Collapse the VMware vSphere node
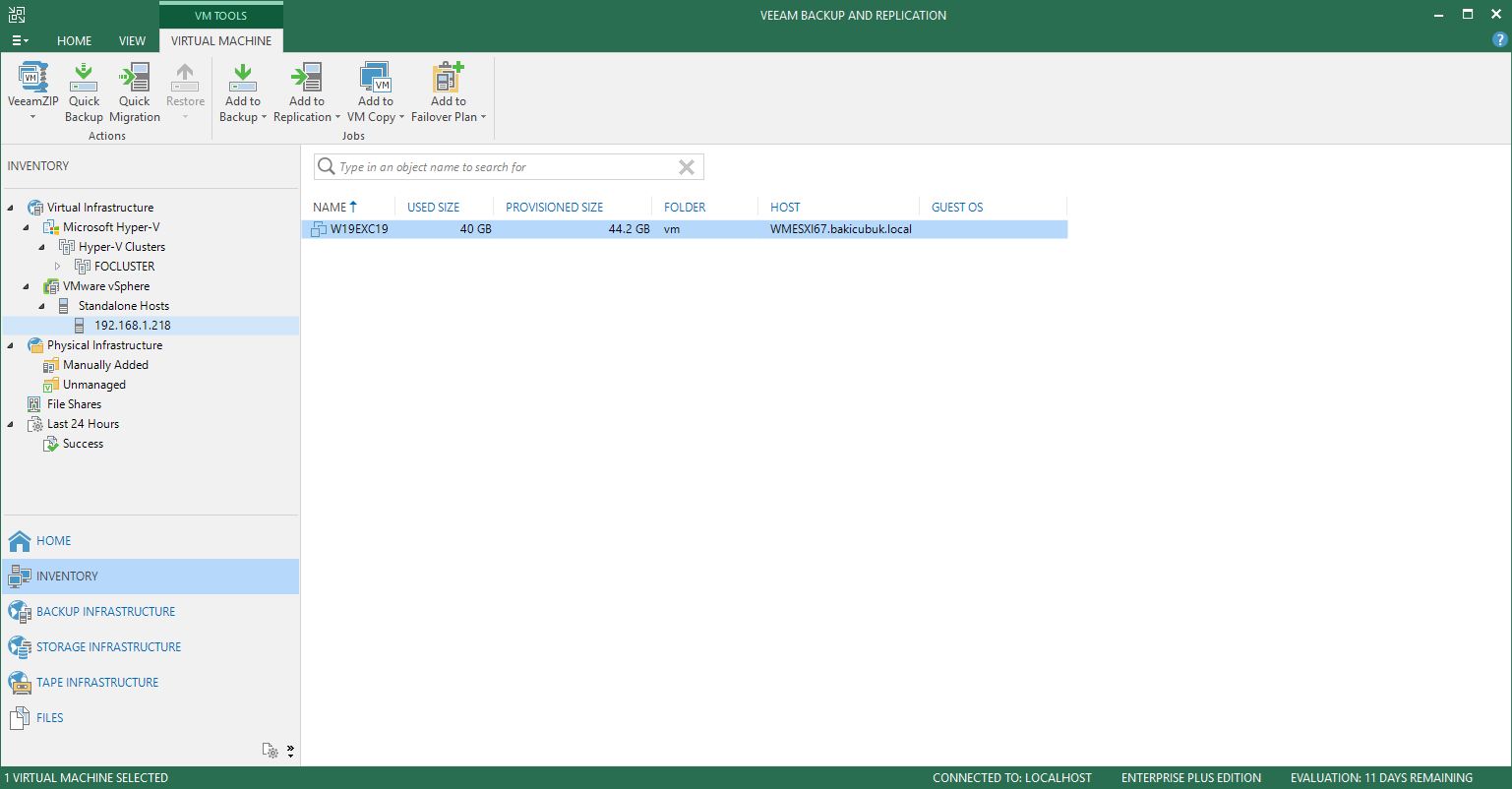 pyautogui.click(x=26, y=286)
